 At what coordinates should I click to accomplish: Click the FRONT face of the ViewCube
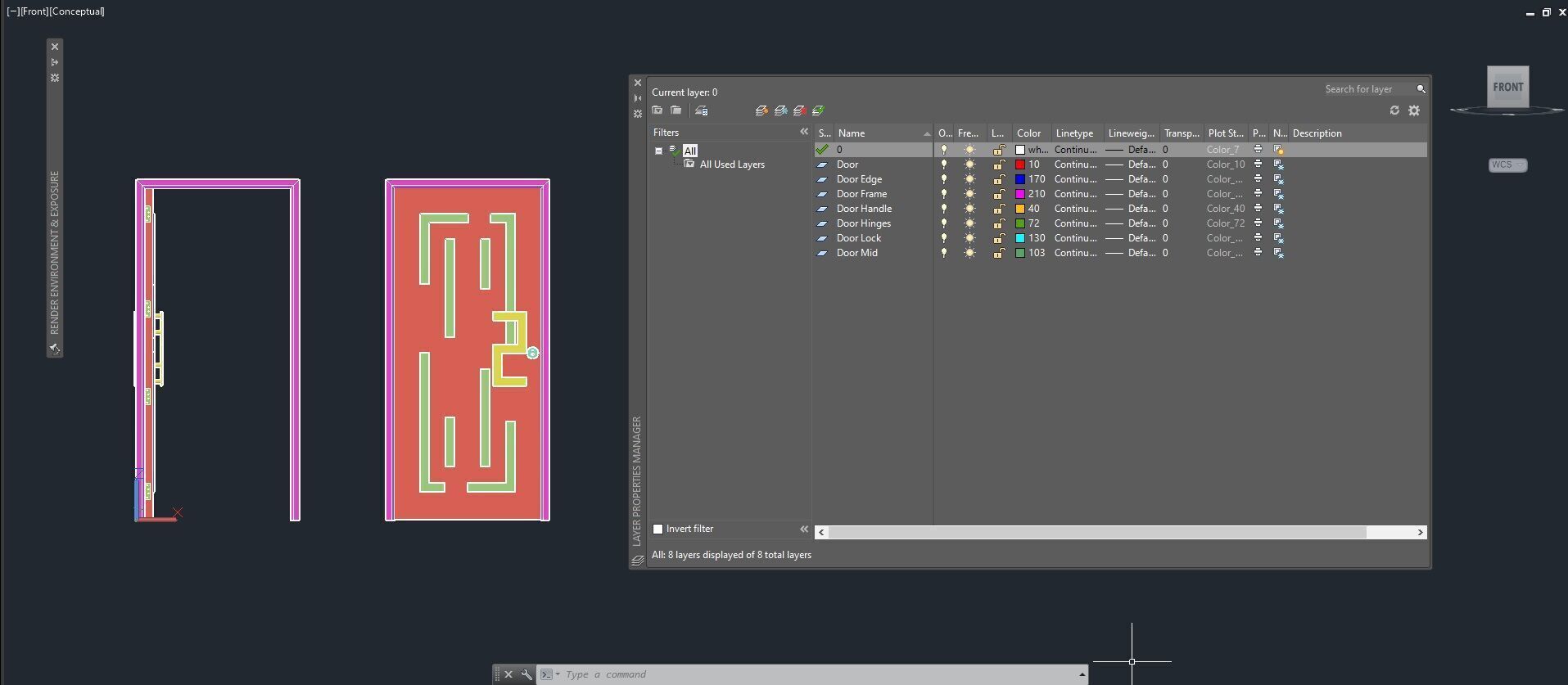pyautogui.click(x=1508, y=87)
